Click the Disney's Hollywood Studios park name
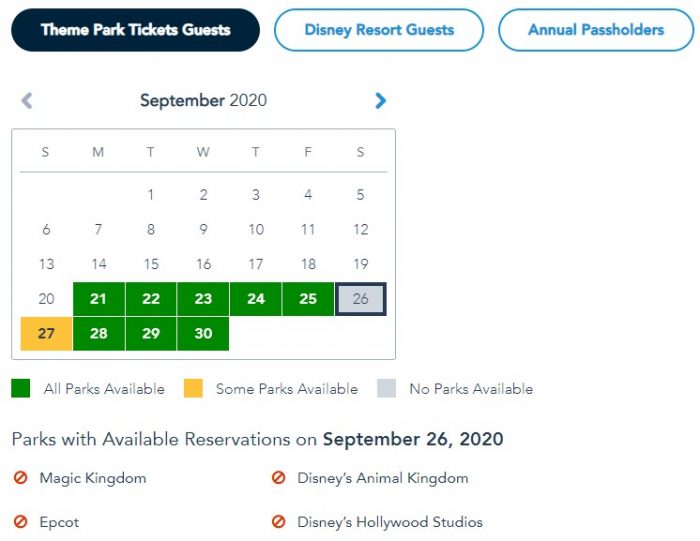Viewport: 700px width, 541px height. (390, 522)
